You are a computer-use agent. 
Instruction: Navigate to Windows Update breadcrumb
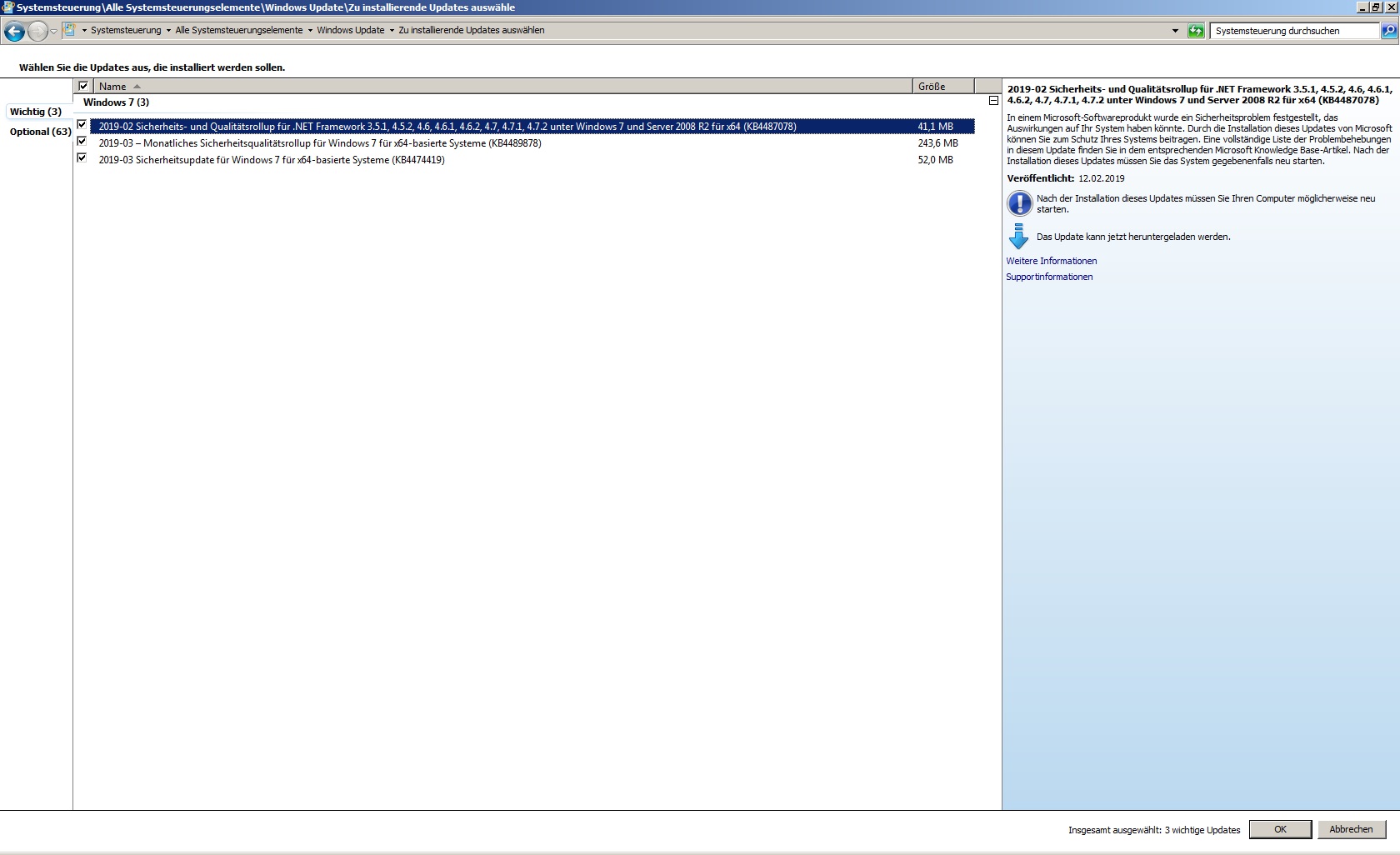351,30
